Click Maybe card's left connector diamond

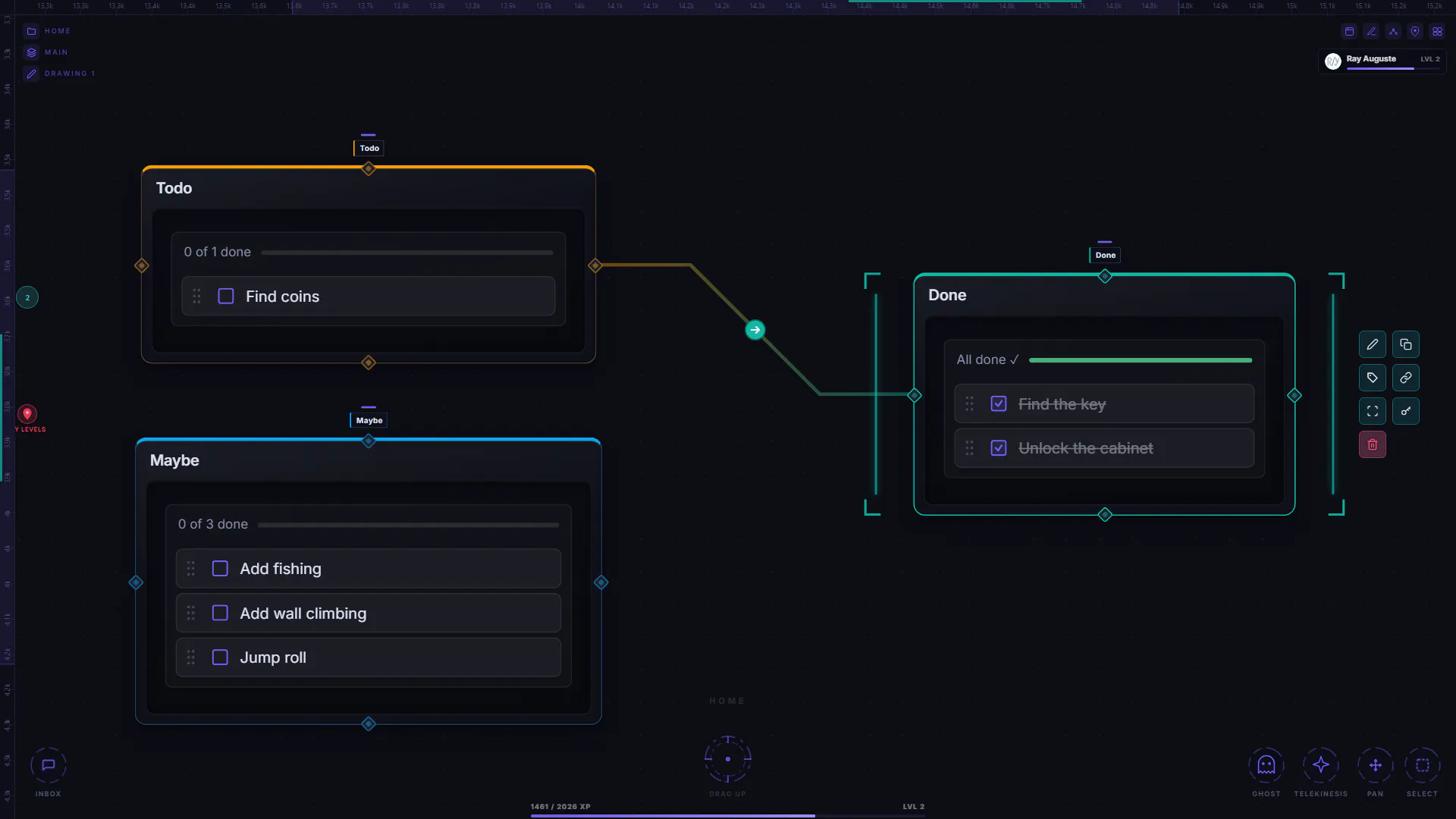tap(136, 582)
